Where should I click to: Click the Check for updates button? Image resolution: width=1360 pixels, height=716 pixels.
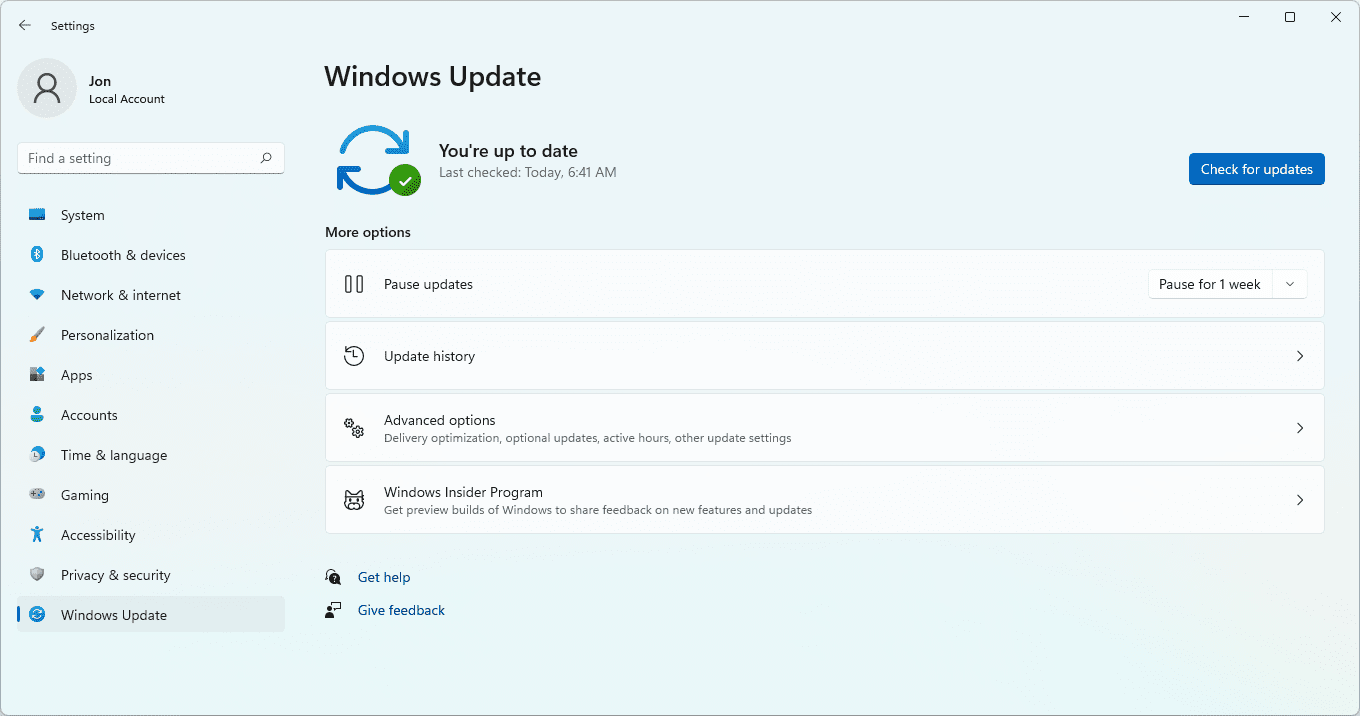pyautogui.click(x=1256, y=169)
